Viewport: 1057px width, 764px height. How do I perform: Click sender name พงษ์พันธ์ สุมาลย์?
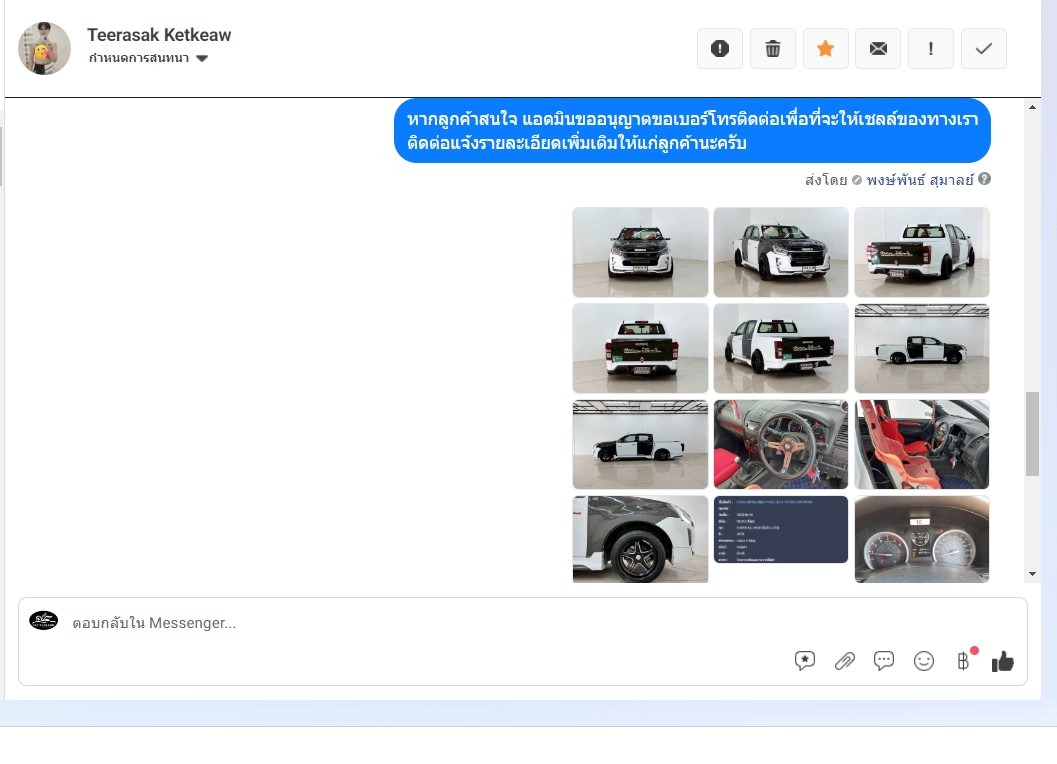click(919, 180)
